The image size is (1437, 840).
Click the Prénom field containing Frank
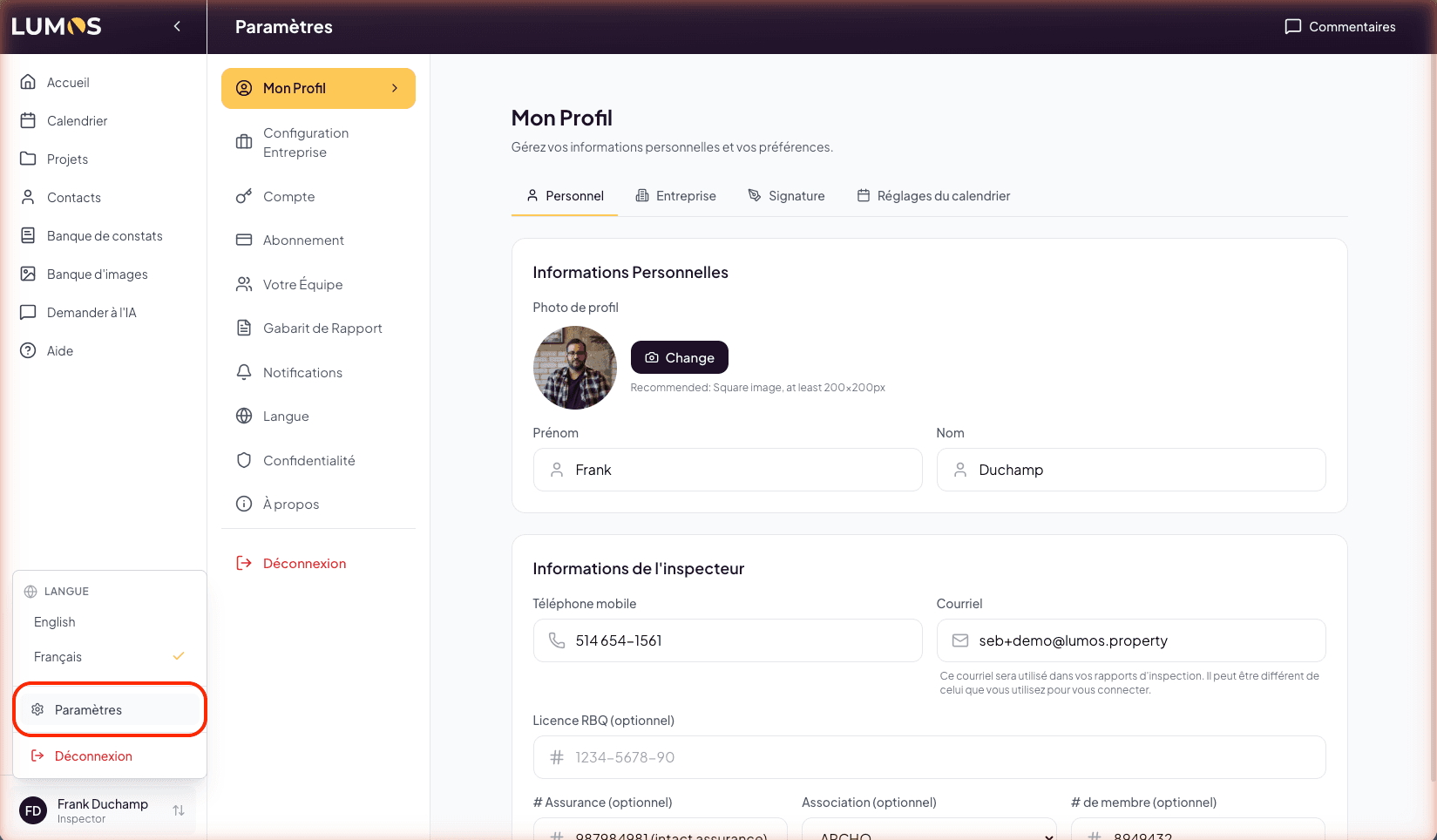coord(728,470)
